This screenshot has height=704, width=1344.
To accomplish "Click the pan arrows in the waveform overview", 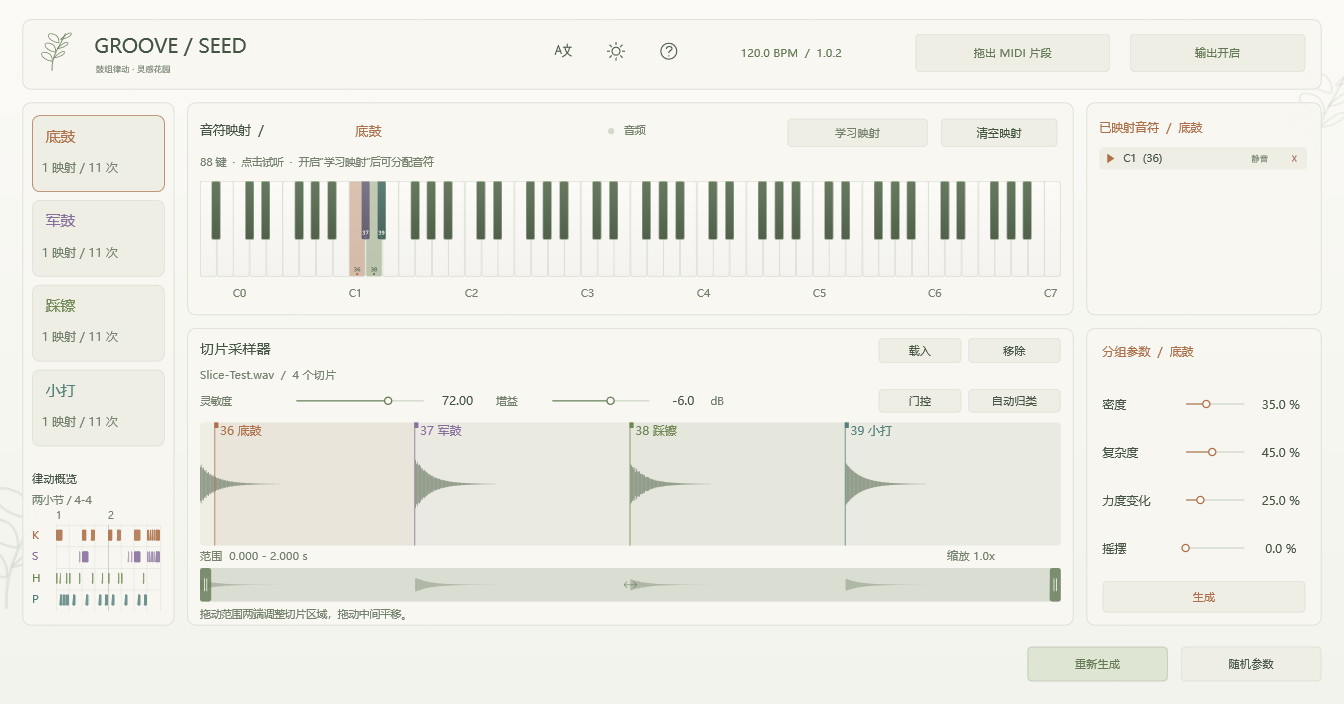I will (x=630, y=585).
